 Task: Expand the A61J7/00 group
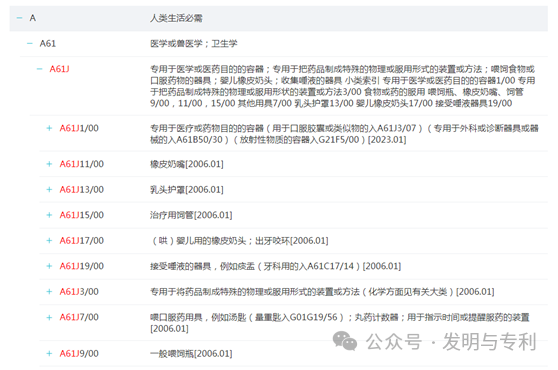[49, 317]
